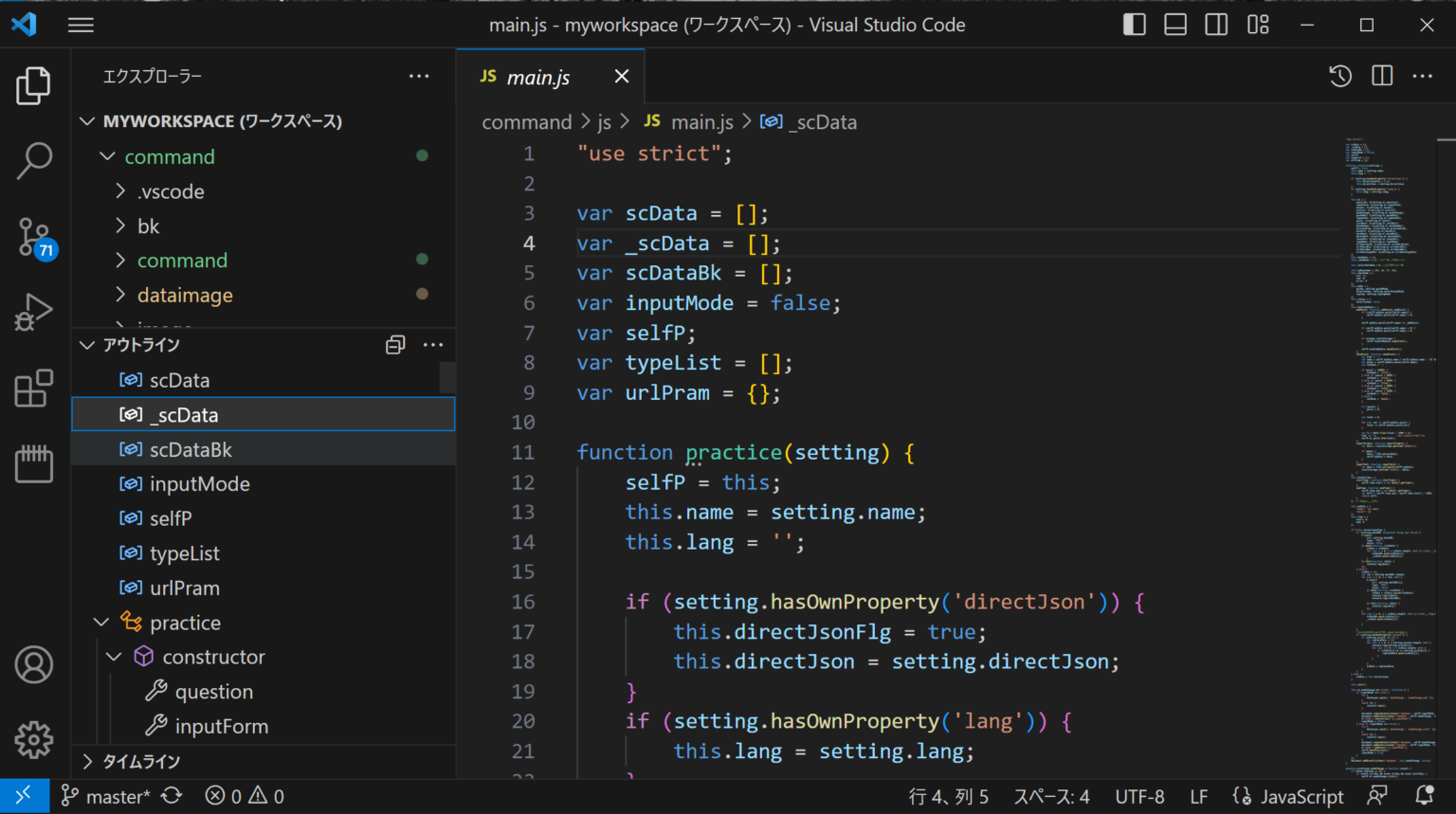Toggle the Secondary Side Bar layout control
1456x814 pixels.
pyautogui.click(x=1216, y=25)
